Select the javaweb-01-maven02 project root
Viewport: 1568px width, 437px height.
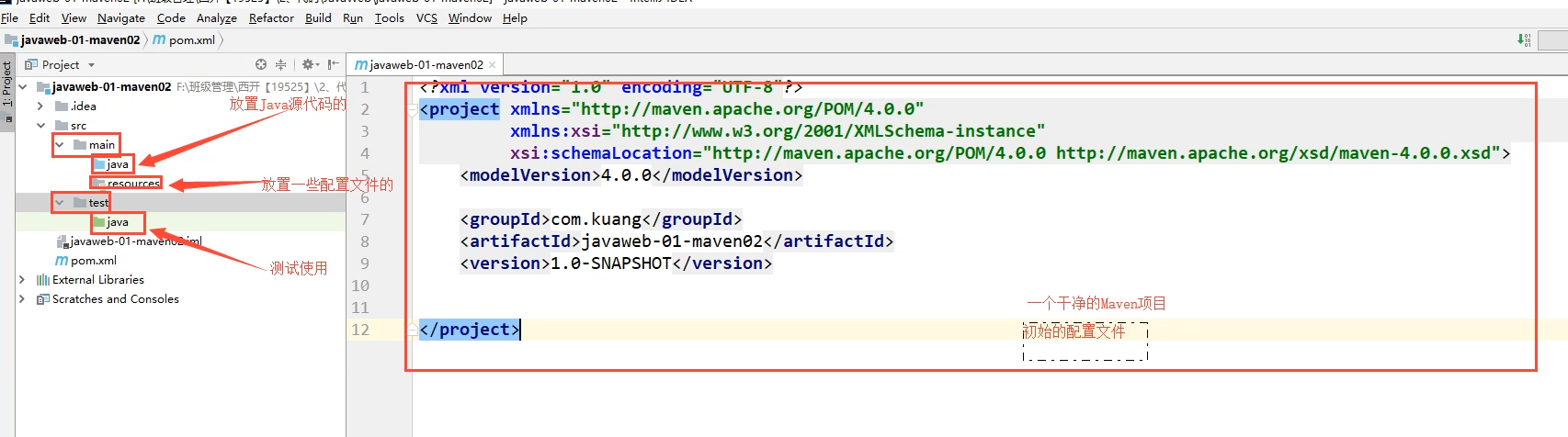[x=111, y=87]
